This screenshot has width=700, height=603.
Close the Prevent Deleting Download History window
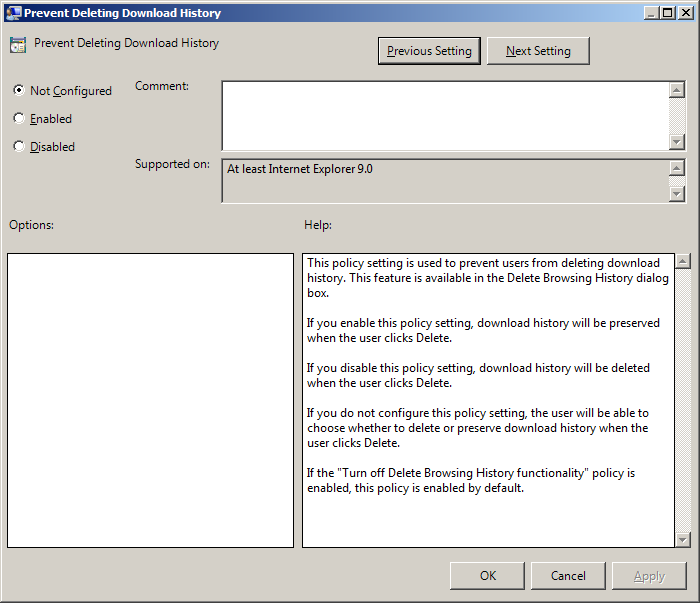tap(685, 13)
